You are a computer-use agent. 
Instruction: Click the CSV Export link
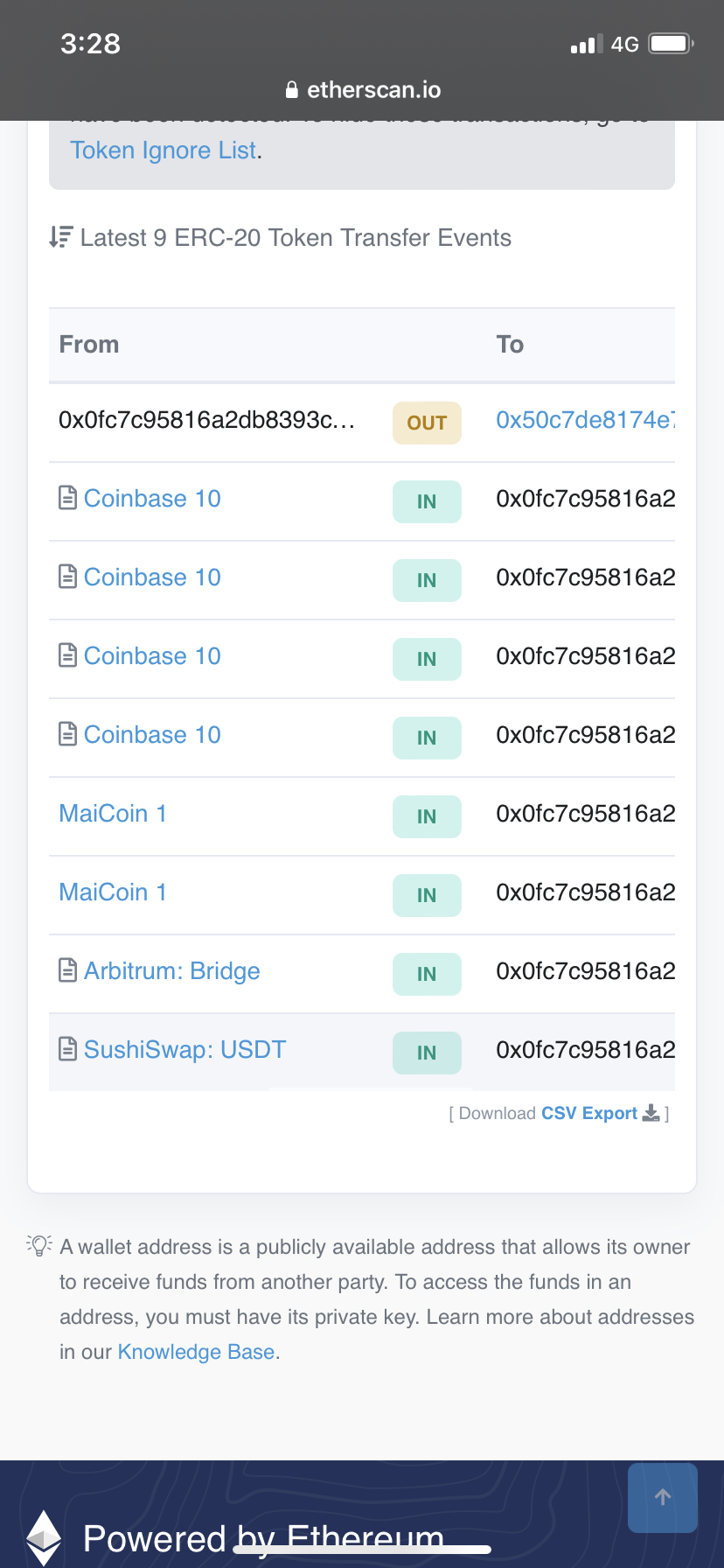(x=588, y=1113)
